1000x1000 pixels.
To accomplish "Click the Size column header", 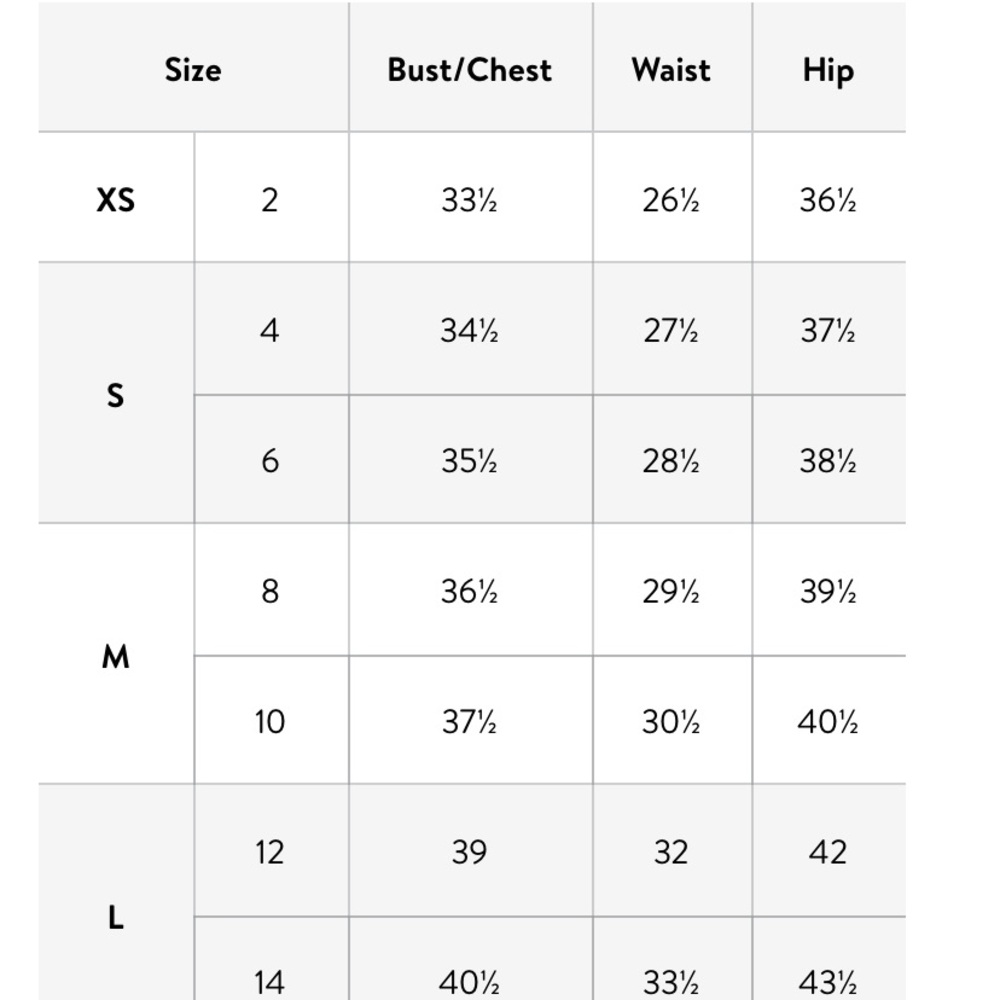I will point(193,70).
